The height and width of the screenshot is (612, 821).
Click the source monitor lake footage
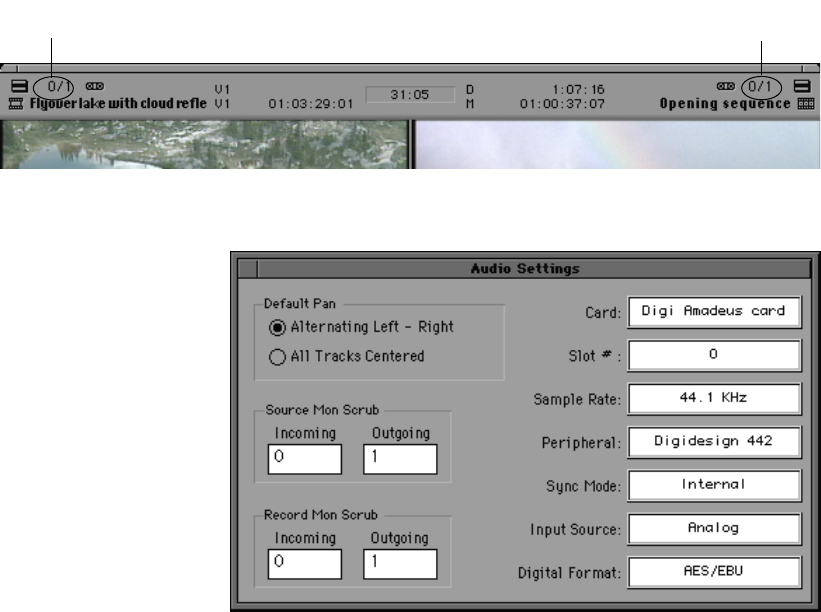pos(204,144)
